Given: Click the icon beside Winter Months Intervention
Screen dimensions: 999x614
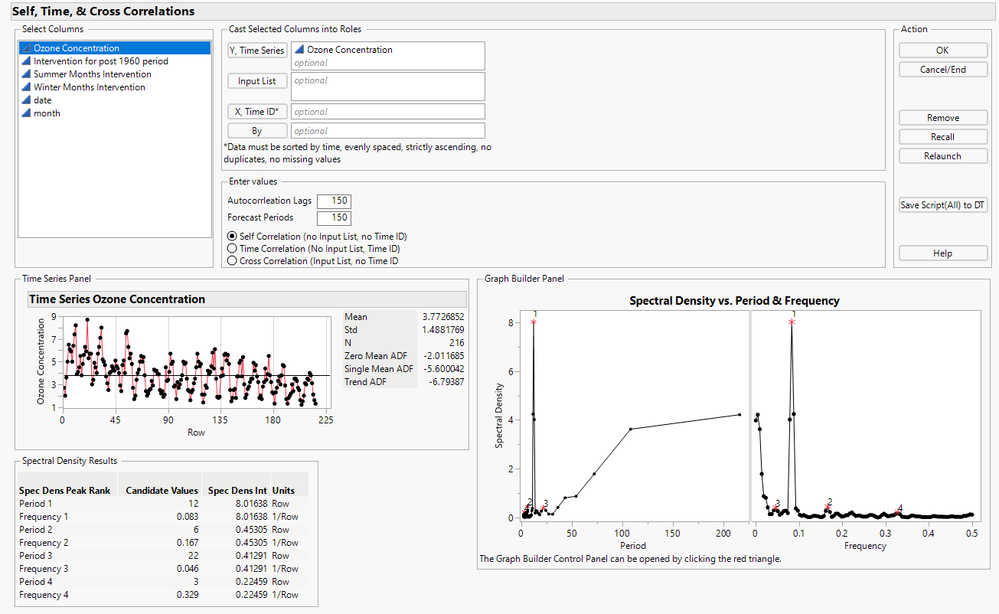Looking at the screenshot, I should click(27, 87).
